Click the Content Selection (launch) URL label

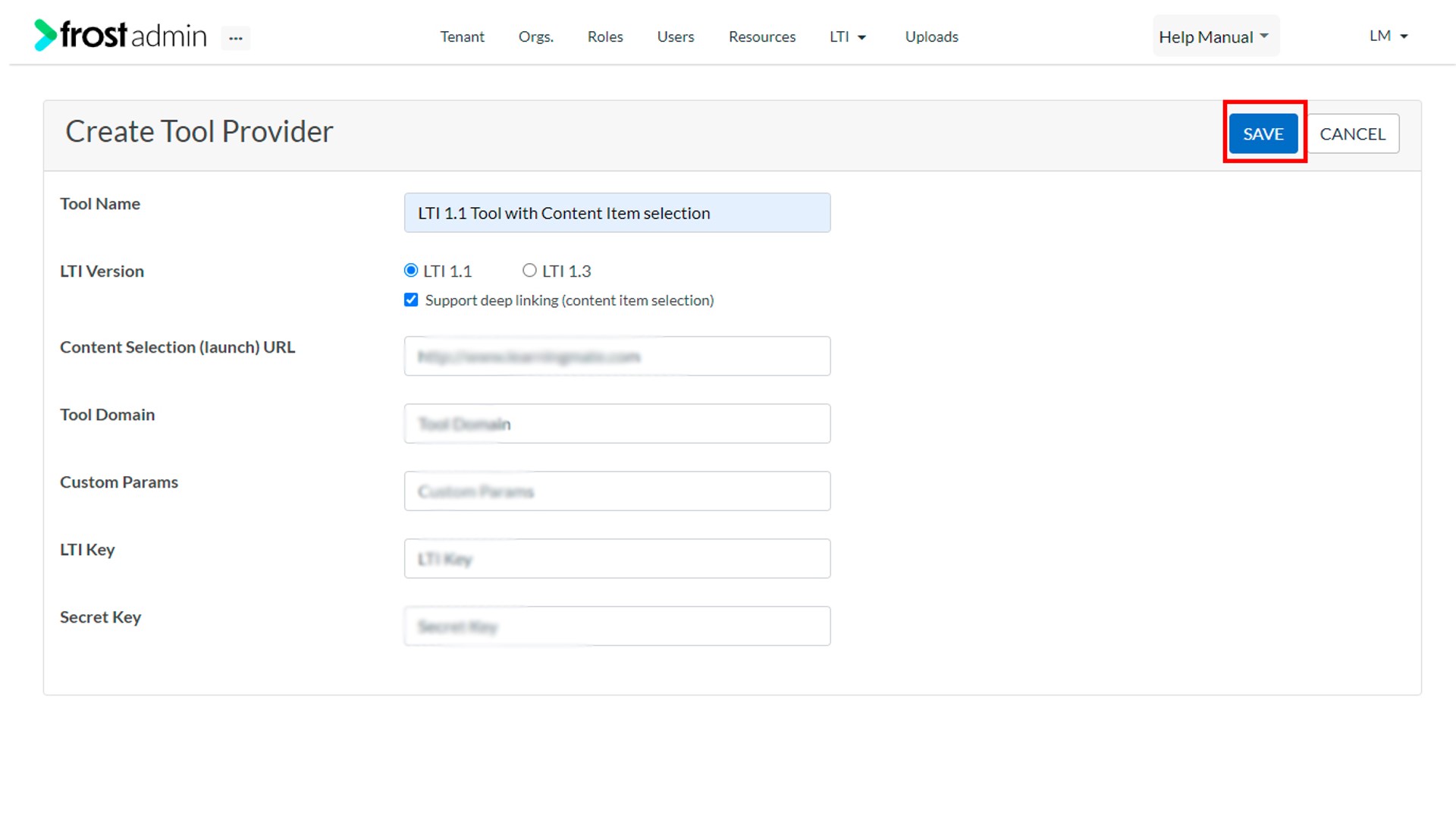[177, 347]
